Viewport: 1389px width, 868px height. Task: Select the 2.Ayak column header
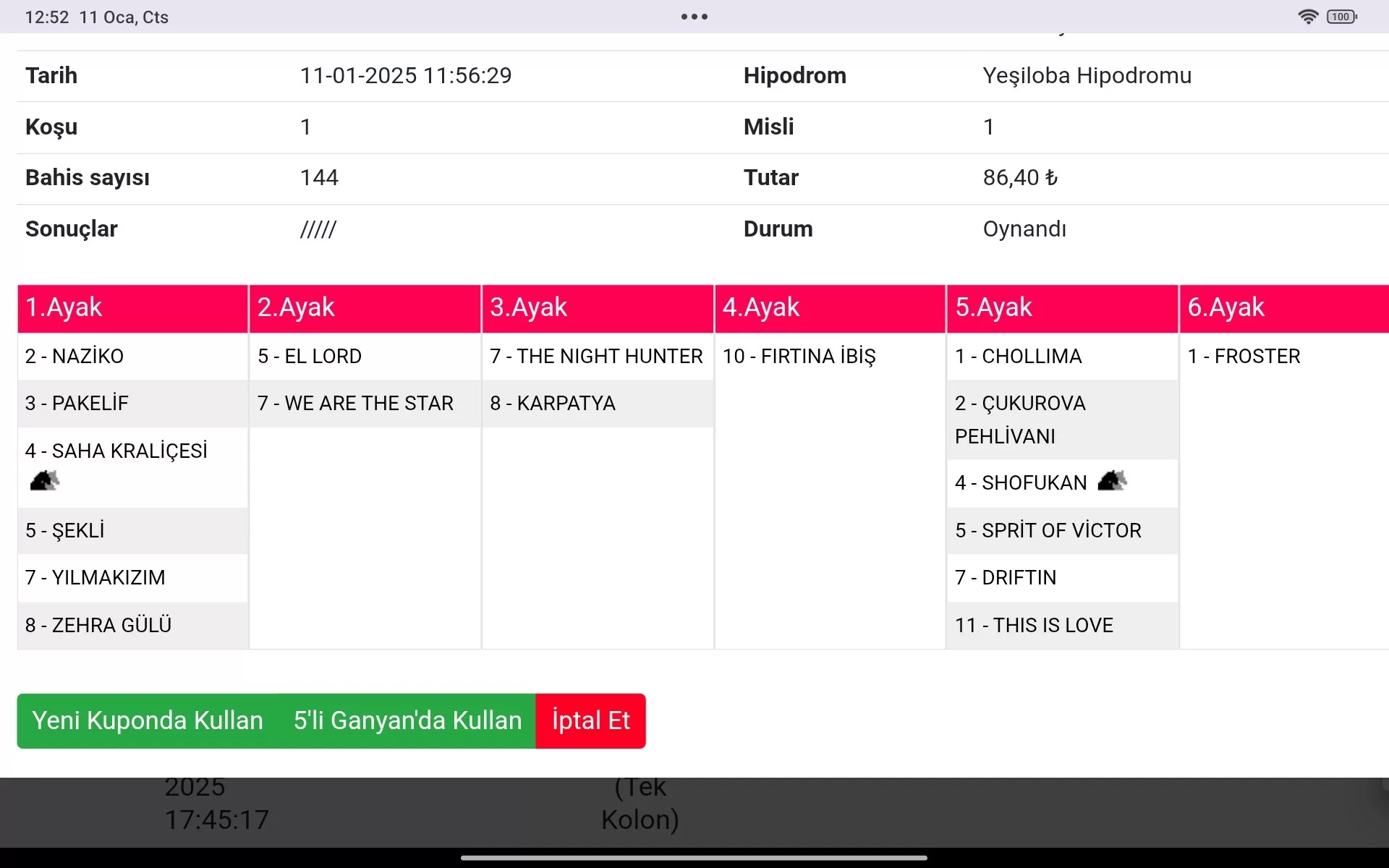point(365,308)
